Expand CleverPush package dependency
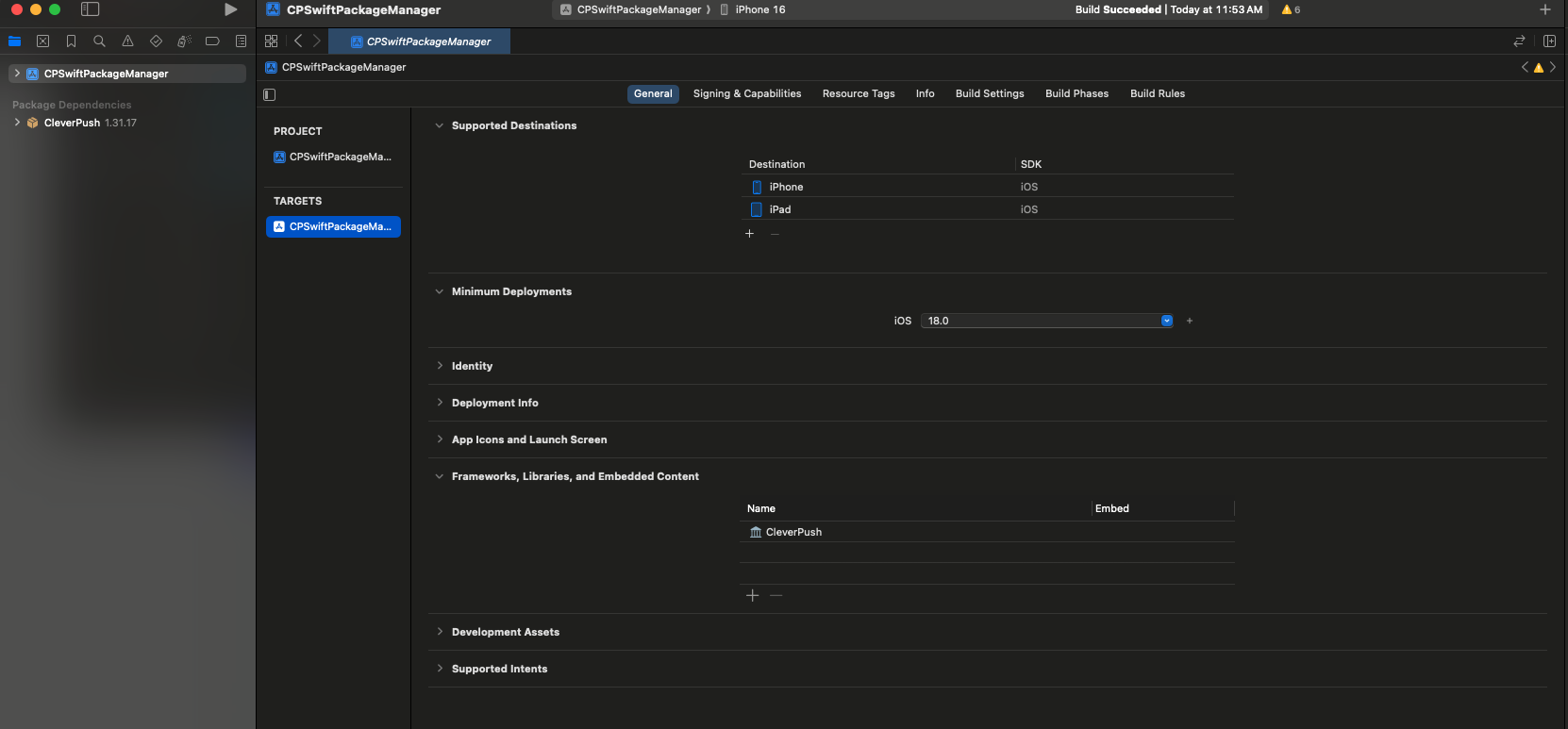 coord(17,123)
